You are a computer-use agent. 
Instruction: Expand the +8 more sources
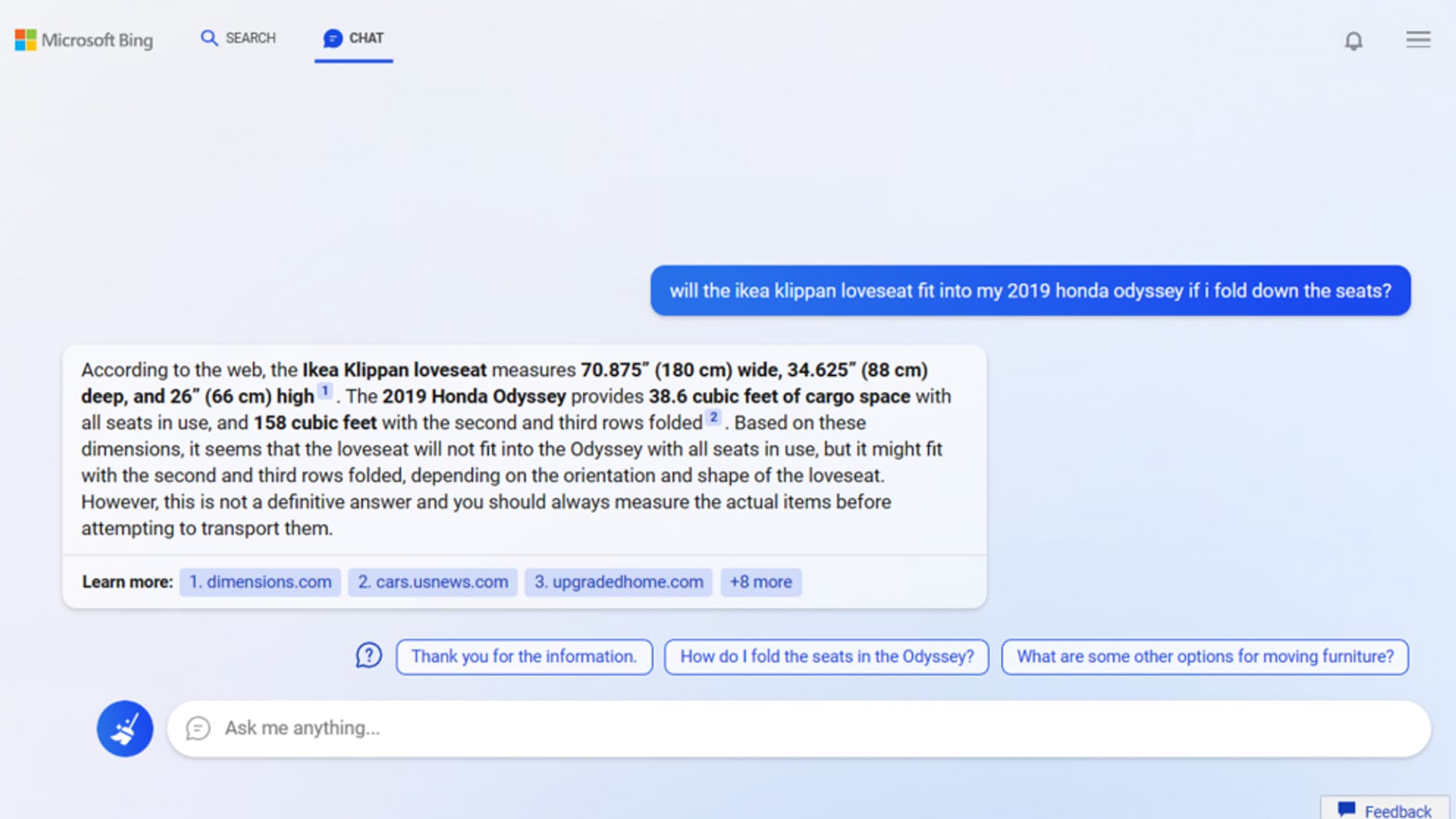pos(761,582)
